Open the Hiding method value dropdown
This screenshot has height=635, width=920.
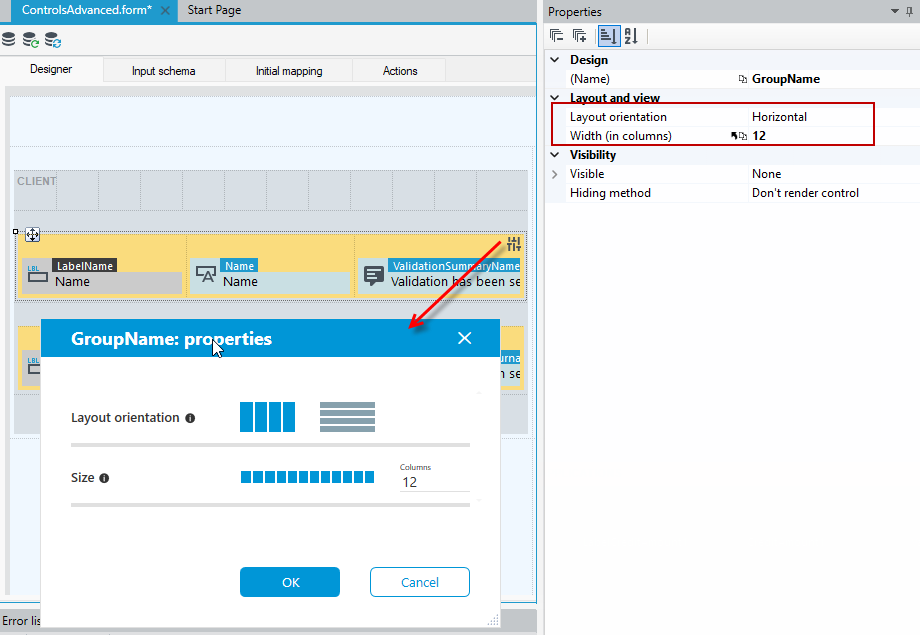pos(833,193)
